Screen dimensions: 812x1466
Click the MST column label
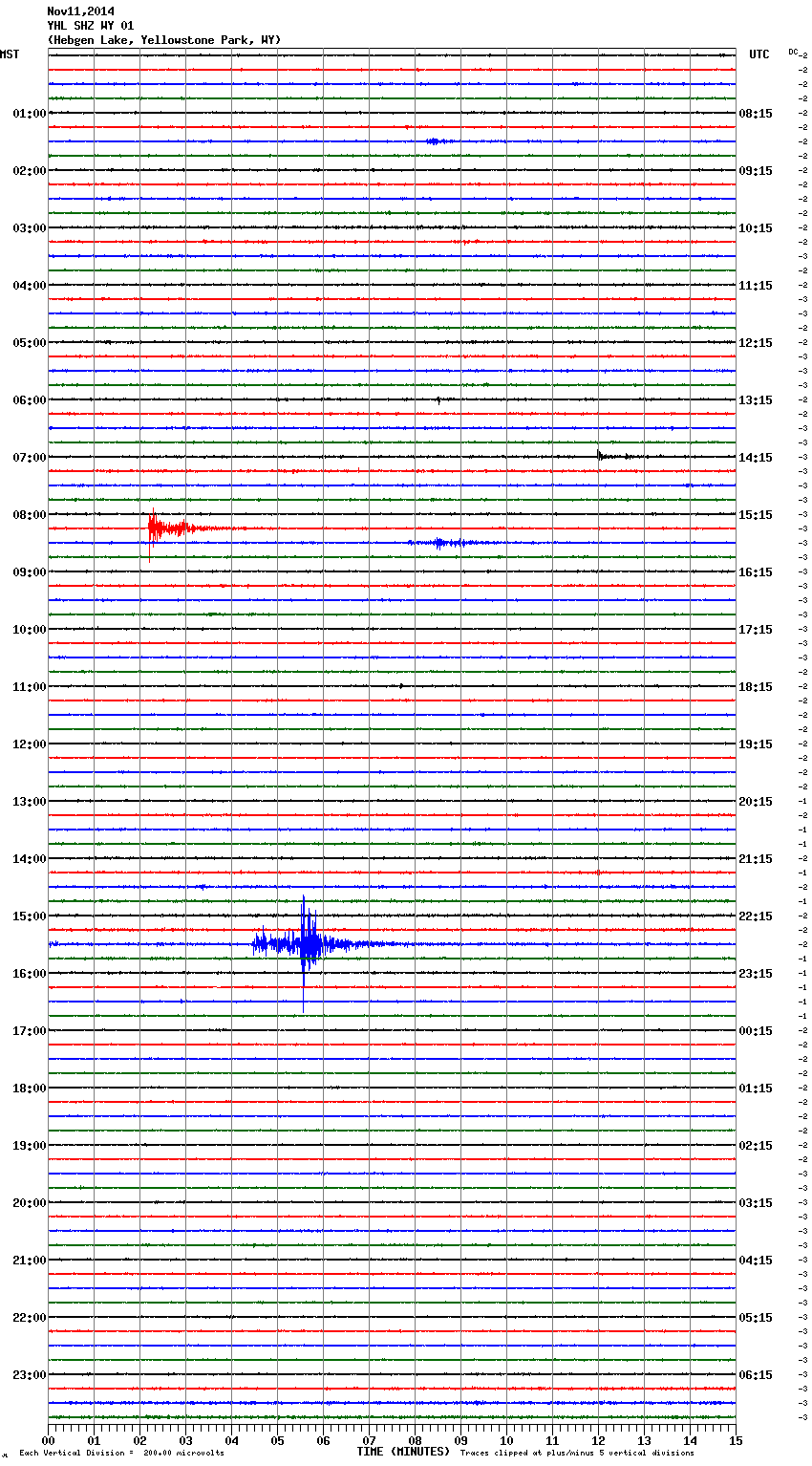[10, 54]
